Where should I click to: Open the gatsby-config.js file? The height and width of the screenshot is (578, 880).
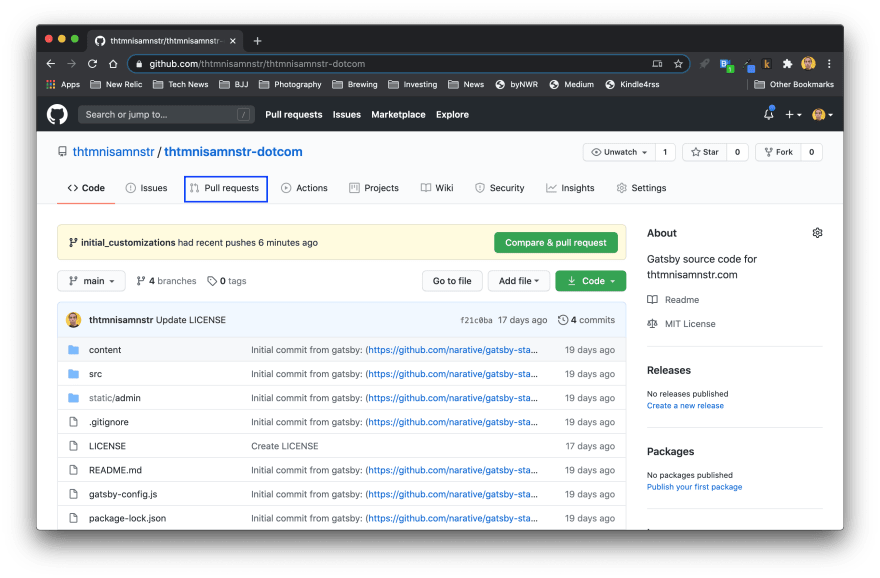coord(123,494)
